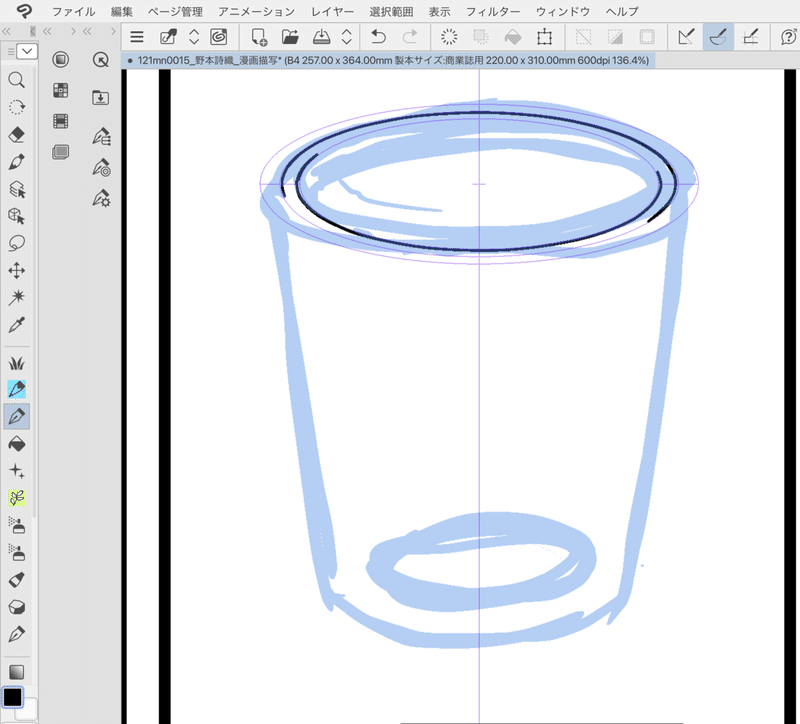Viewport: 800px width, 724px height.
Task: Select the Lasso selection tool
Action: click(x=16, y=243)
